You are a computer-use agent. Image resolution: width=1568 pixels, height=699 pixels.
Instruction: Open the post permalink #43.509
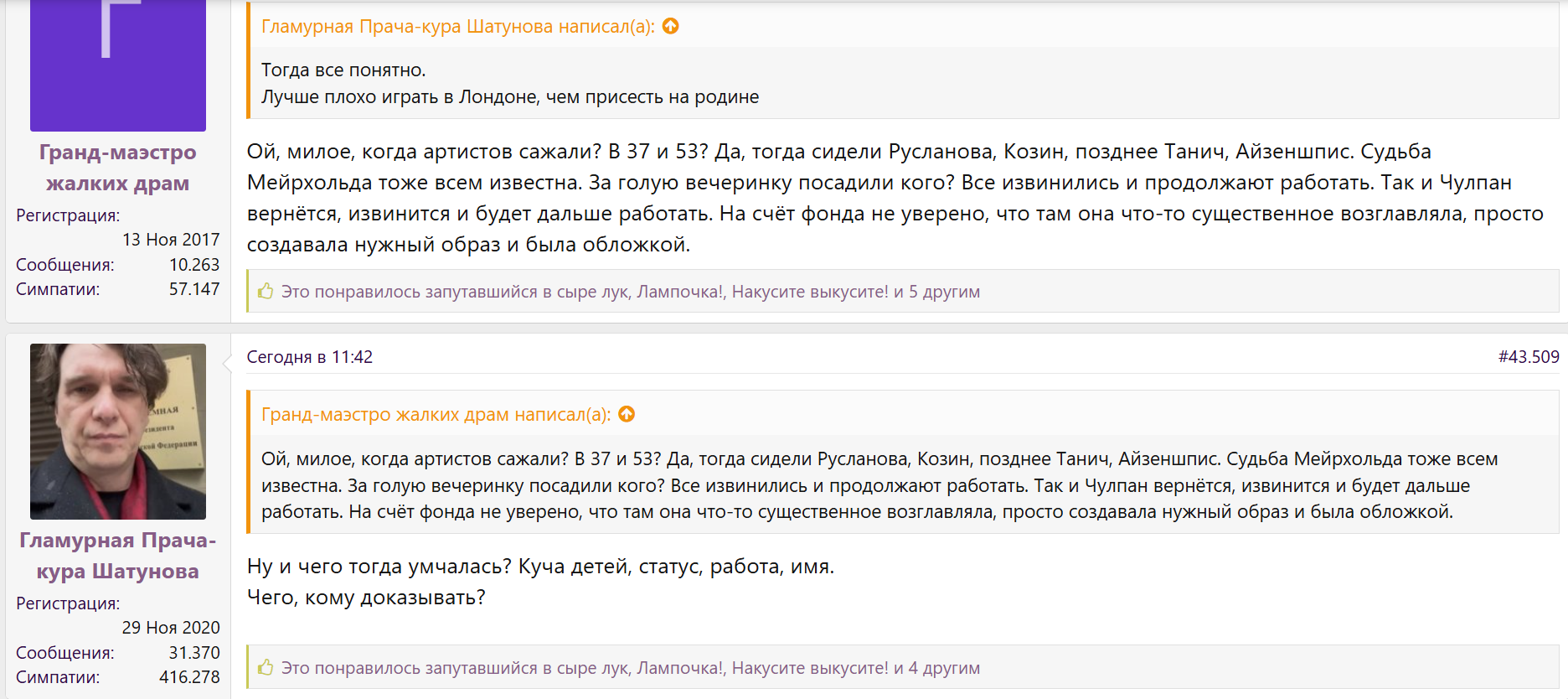click(1528, 357)
